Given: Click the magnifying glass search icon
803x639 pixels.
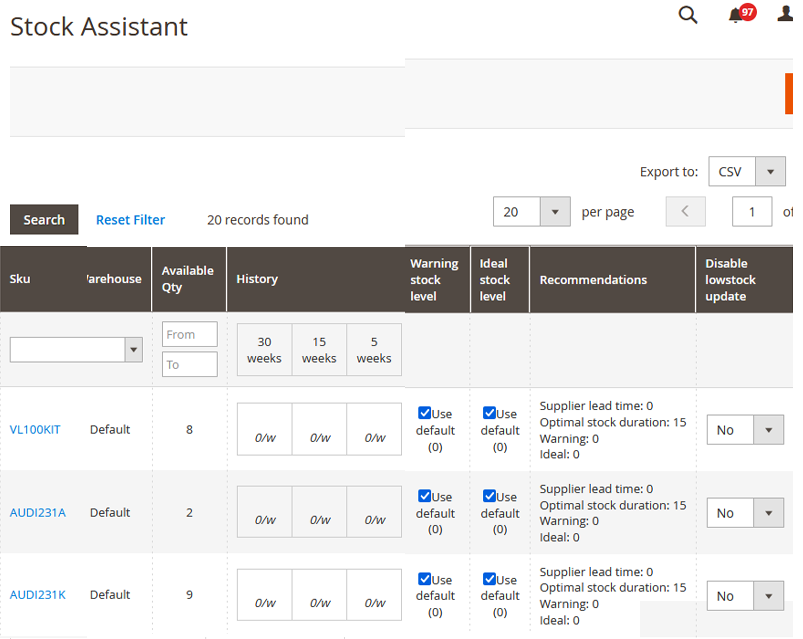Looking at the screenshot, I should 688,15.
